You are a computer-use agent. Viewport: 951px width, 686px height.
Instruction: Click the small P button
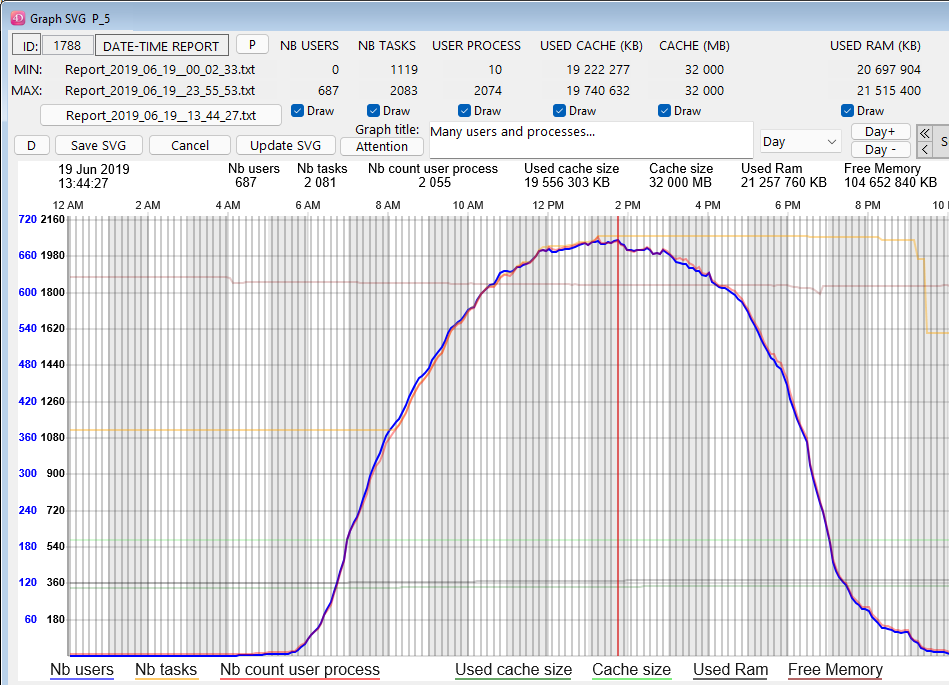coord(252,45)
